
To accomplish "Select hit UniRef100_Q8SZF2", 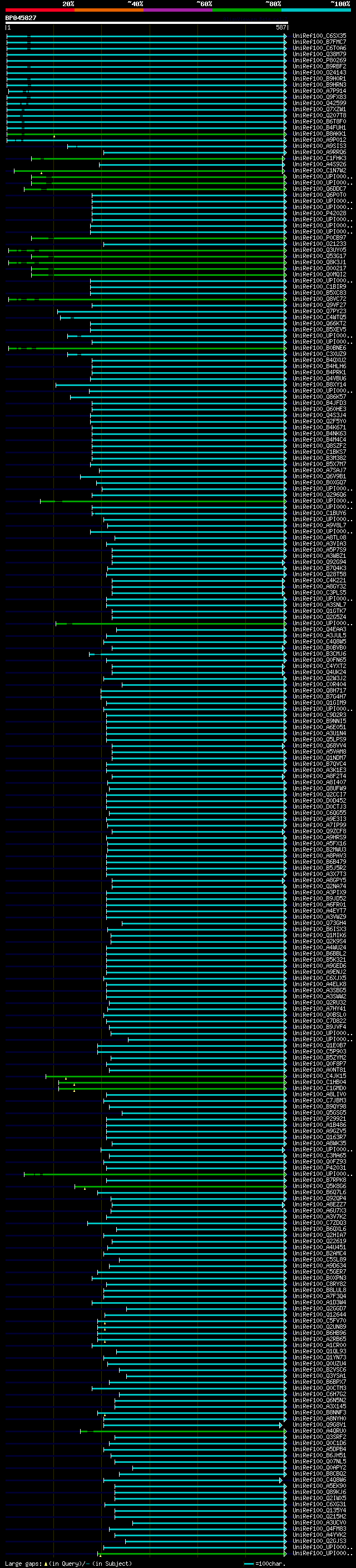I will point(319,446).
